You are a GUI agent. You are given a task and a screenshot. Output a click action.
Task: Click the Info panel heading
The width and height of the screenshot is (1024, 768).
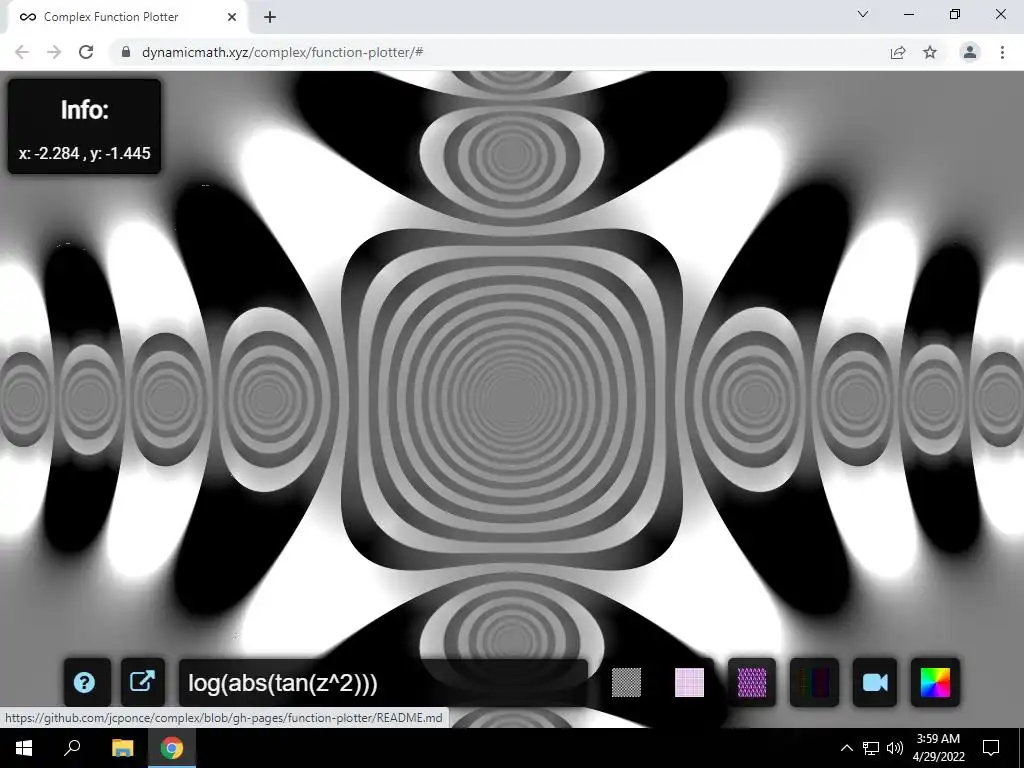(84, 110)
